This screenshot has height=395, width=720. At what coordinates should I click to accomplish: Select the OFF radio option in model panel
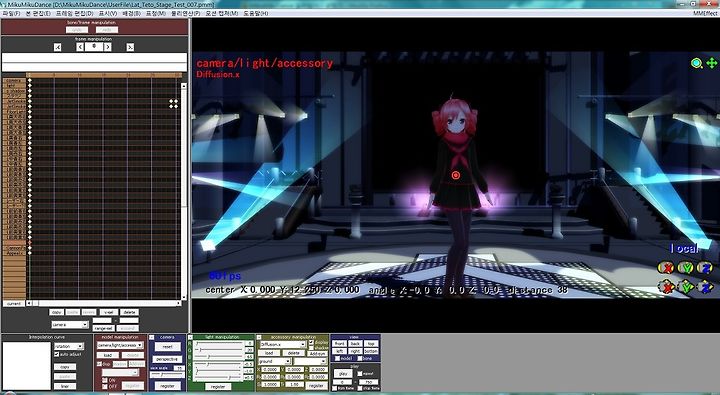point(105,386)
